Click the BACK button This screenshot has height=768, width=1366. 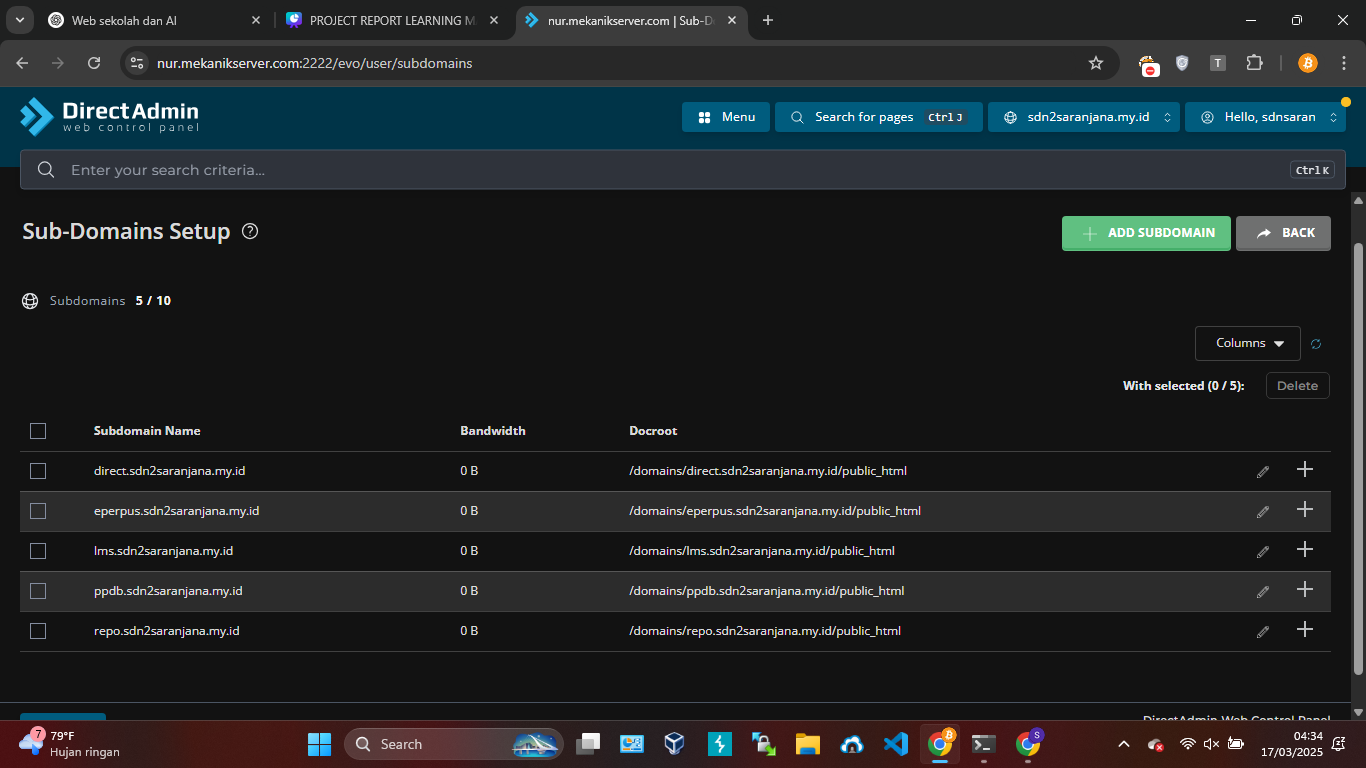tap(1283, 233)
